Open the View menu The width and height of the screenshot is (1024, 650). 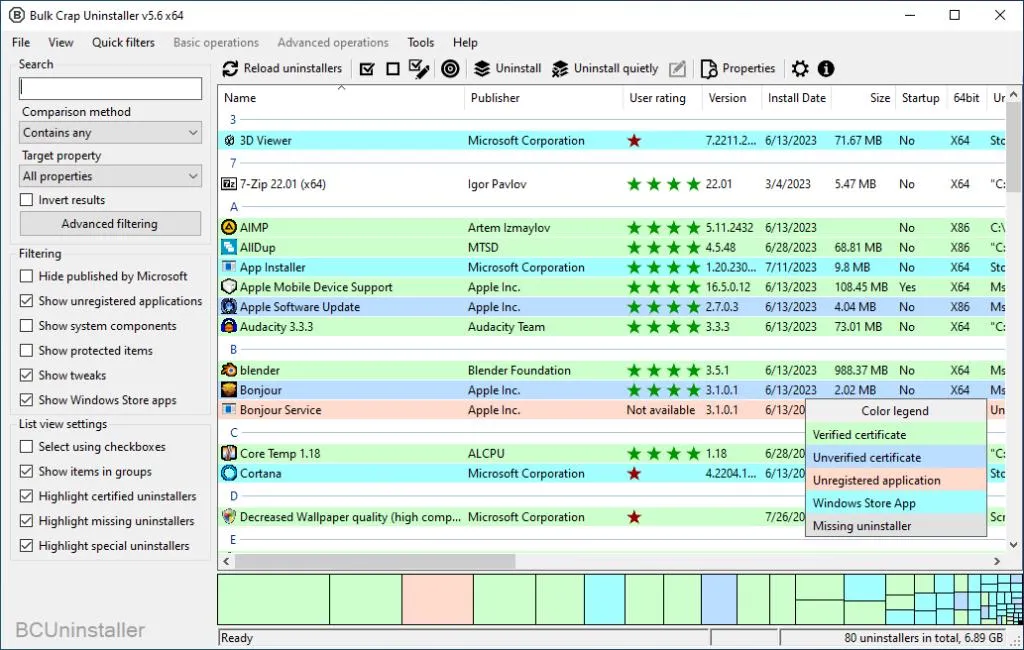click(61, 42)
